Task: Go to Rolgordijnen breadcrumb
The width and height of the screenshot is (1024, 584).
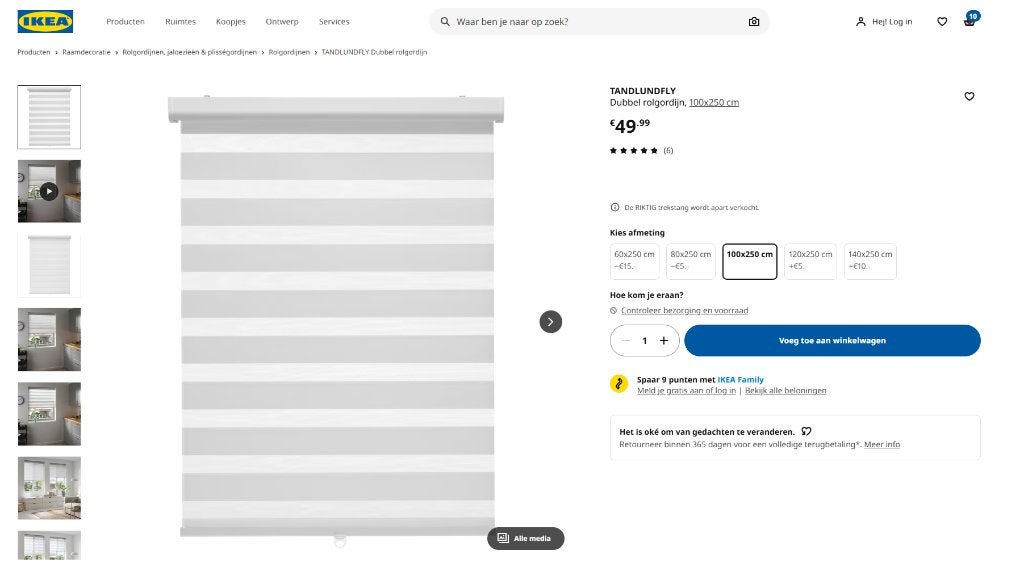Action: coord(289,52)
